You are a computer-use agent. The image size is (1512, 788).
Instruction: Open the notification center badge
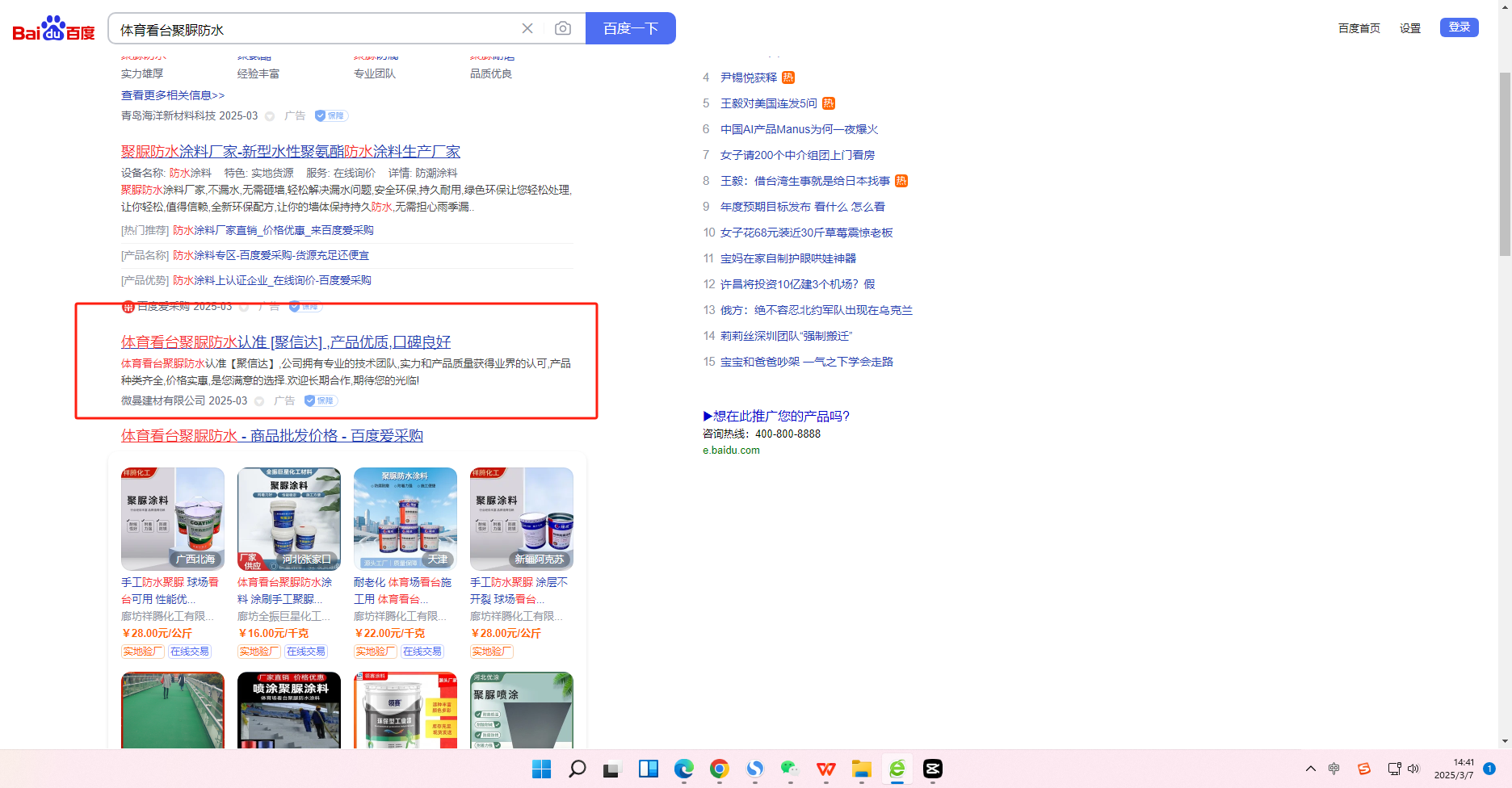[1489, 769]
